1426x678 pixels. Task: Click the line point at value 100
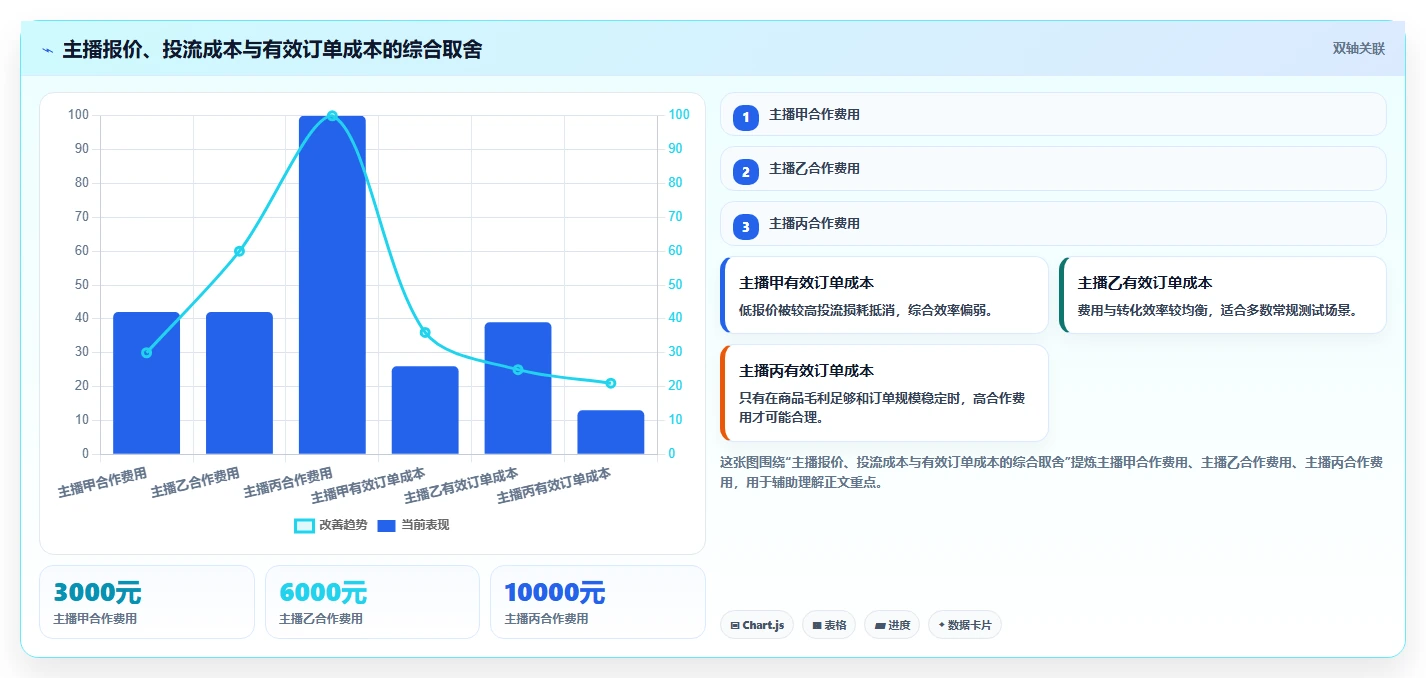332,116
